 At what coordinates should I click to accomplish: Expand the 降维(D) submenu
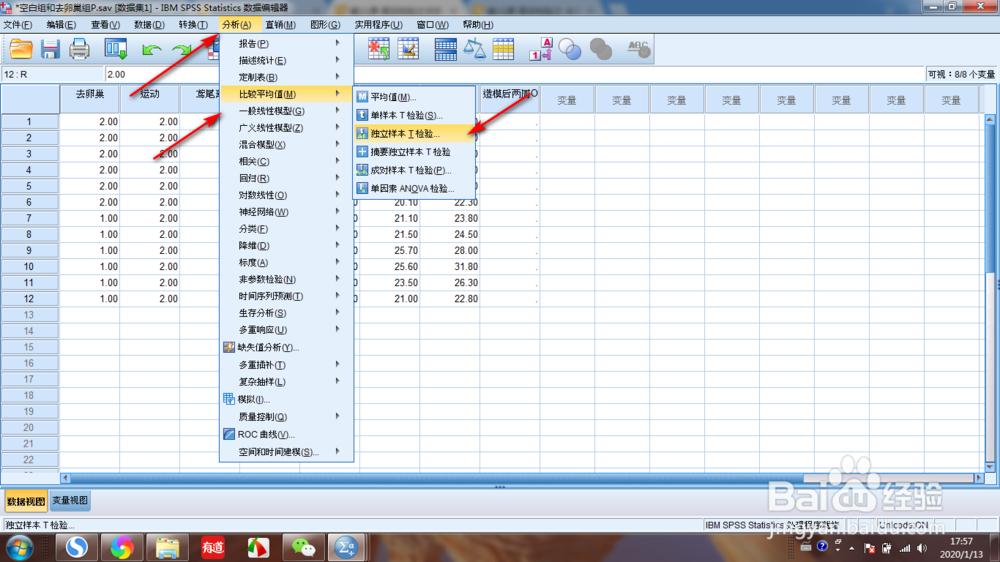[286, 246]
